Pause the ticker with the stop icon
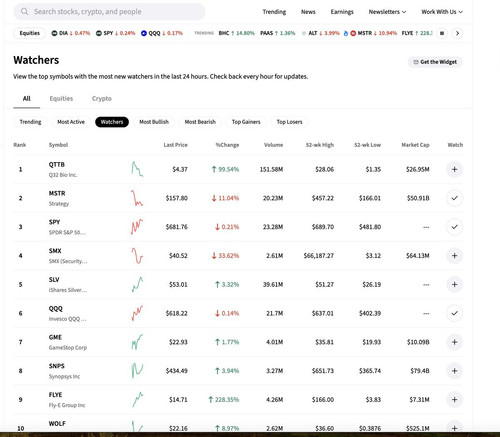 442,33
